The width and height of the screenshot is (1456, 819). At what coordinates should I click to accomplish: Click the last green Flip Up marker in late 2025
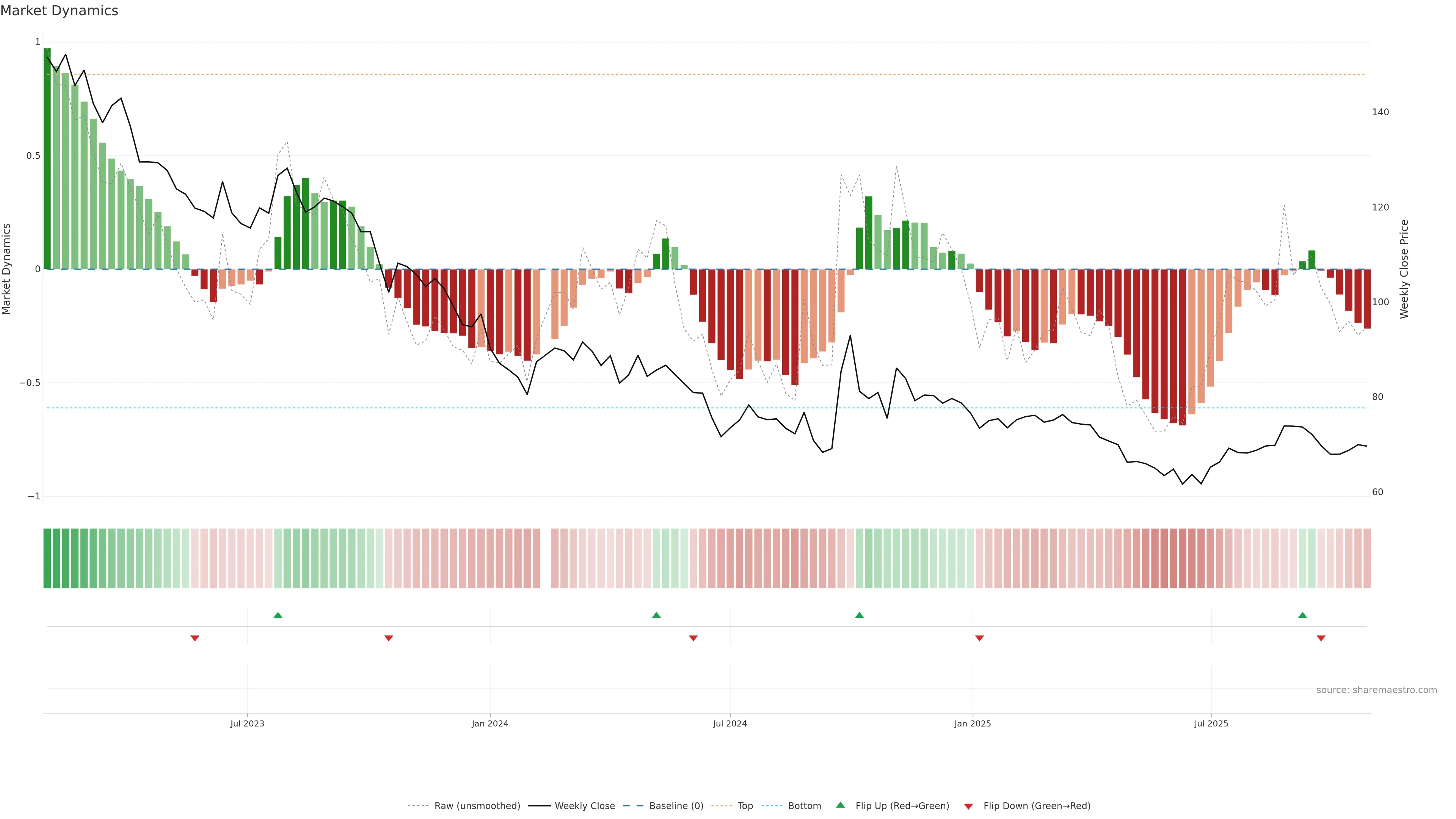coord(1302,615)
